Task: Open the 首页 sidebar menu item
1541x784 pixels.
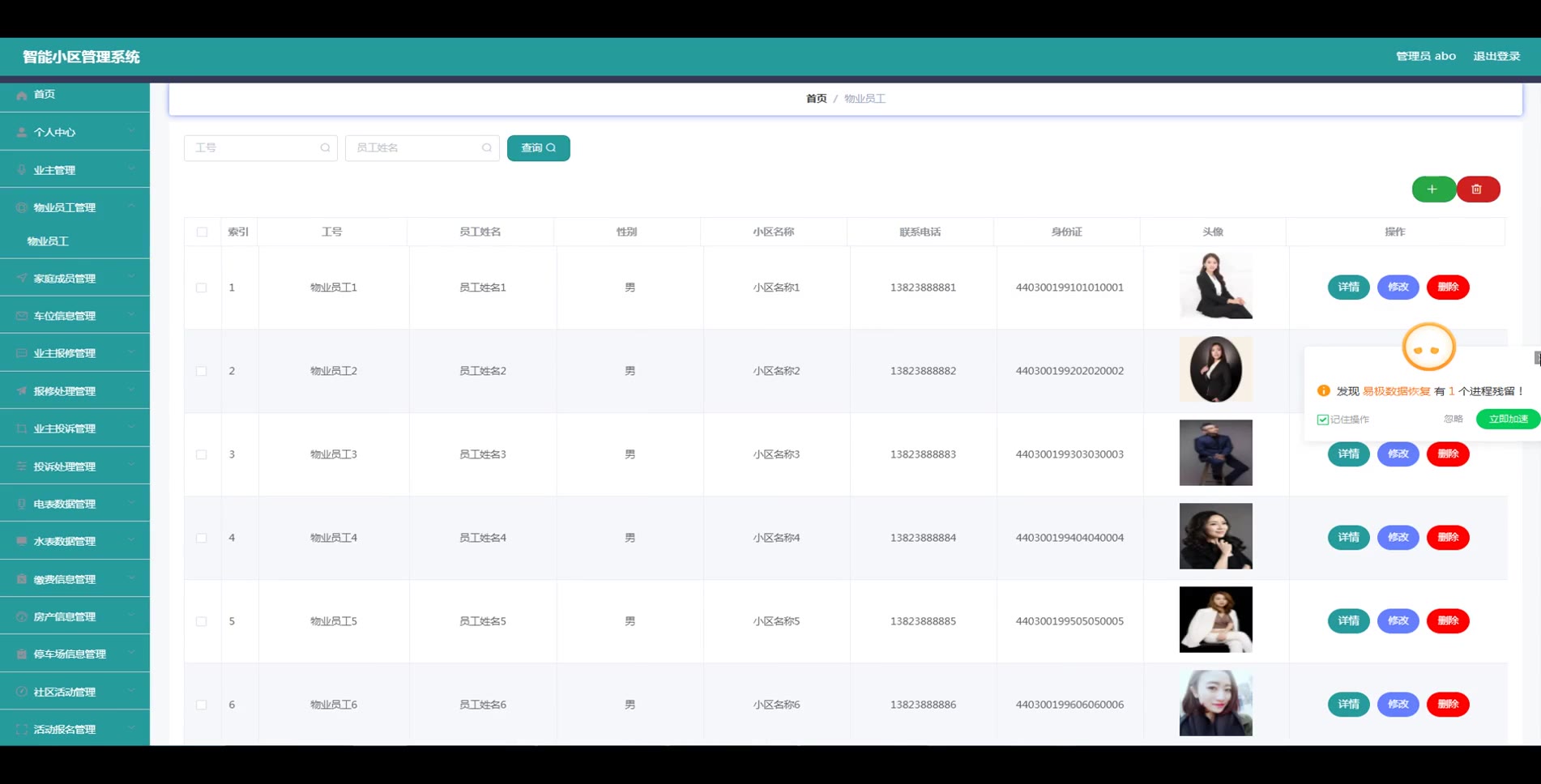Action: [75, 95]
